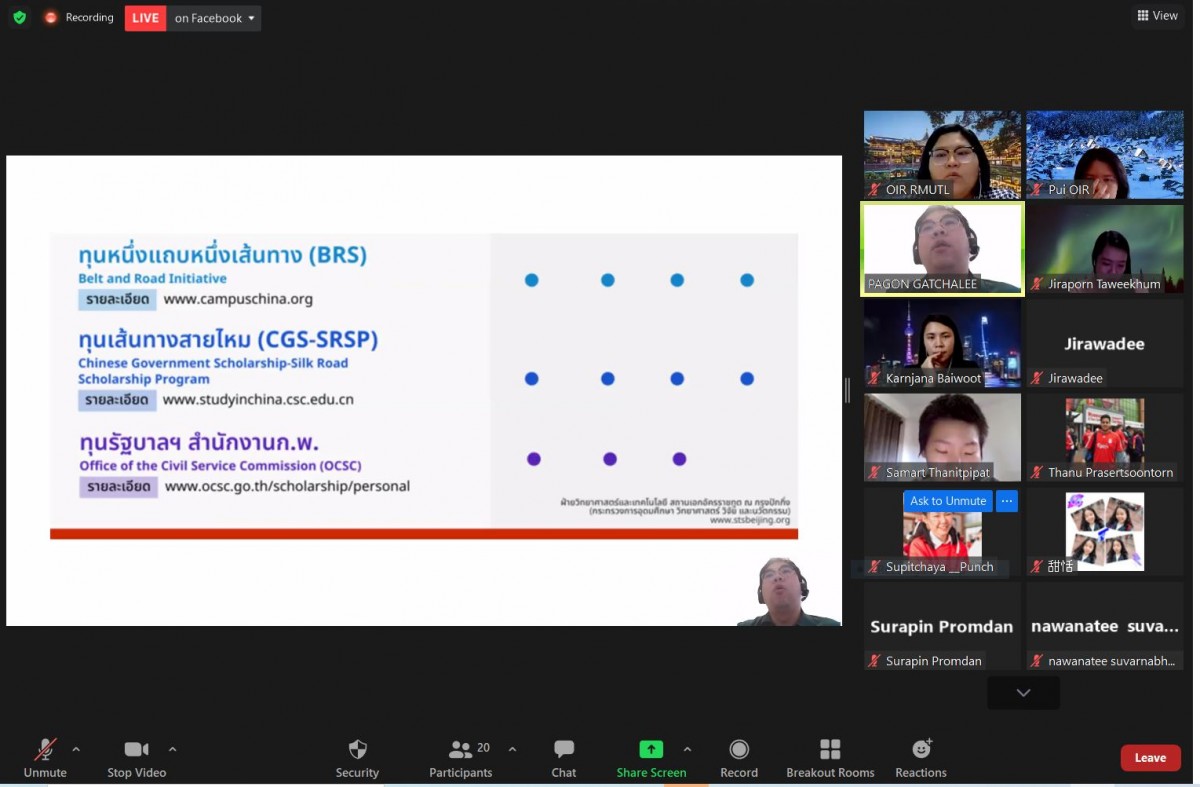
Task: Click Office of the Civil Service Commission text
Action: pyautogui.click(x=221, y=466)
